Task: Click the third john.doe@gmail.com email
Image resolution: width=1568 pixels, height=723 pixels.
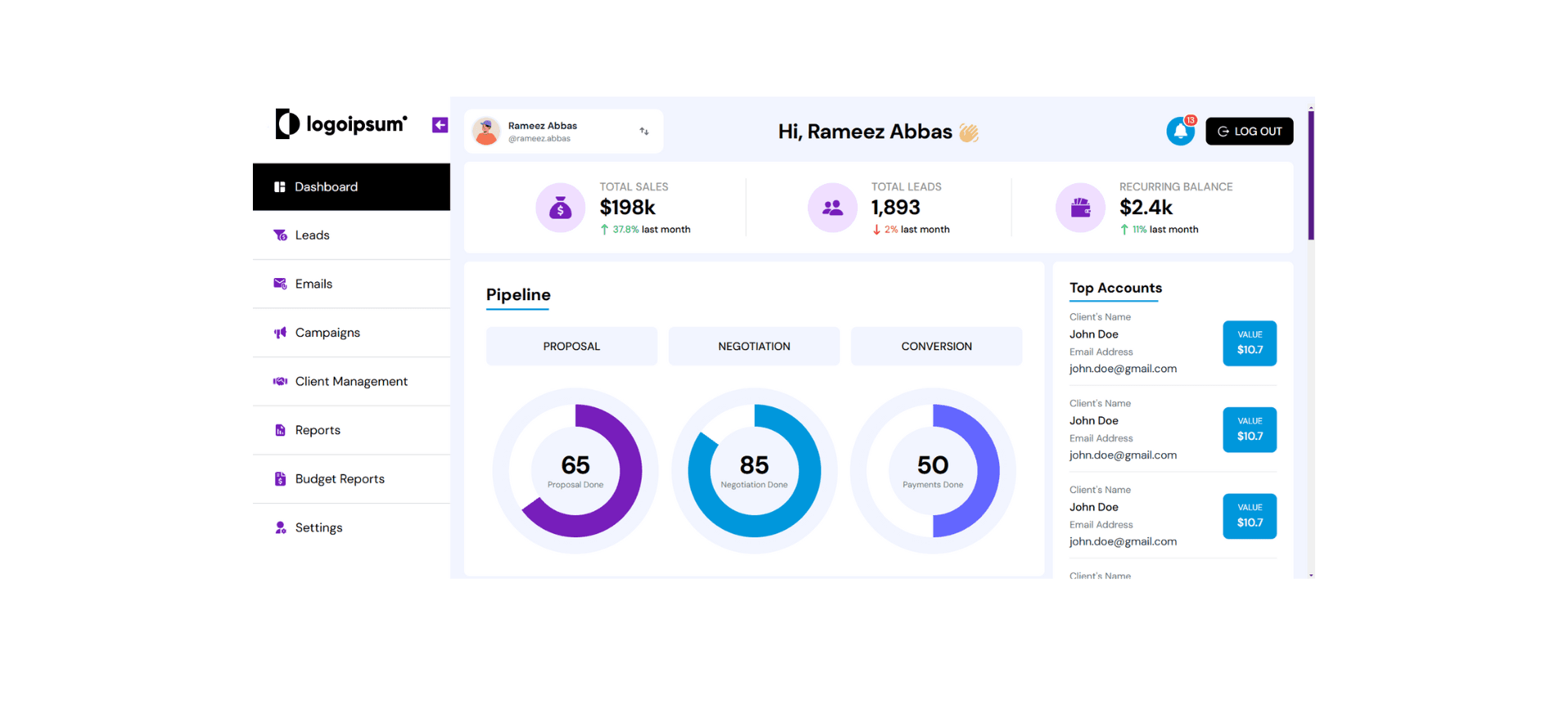Action: (1123, 542)
